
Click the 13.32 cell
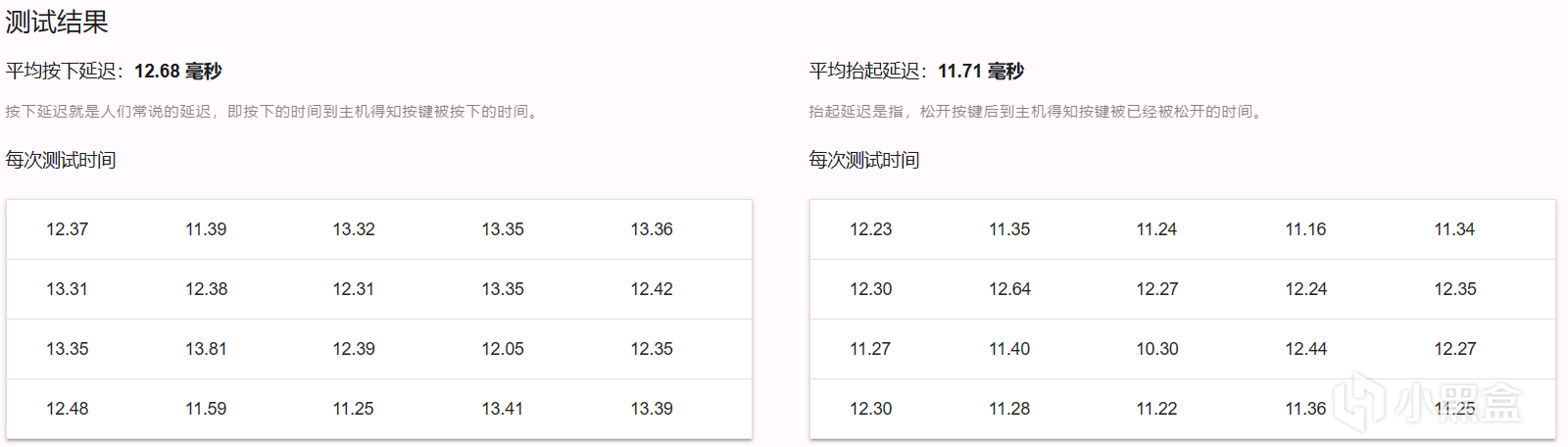(354, 229)
